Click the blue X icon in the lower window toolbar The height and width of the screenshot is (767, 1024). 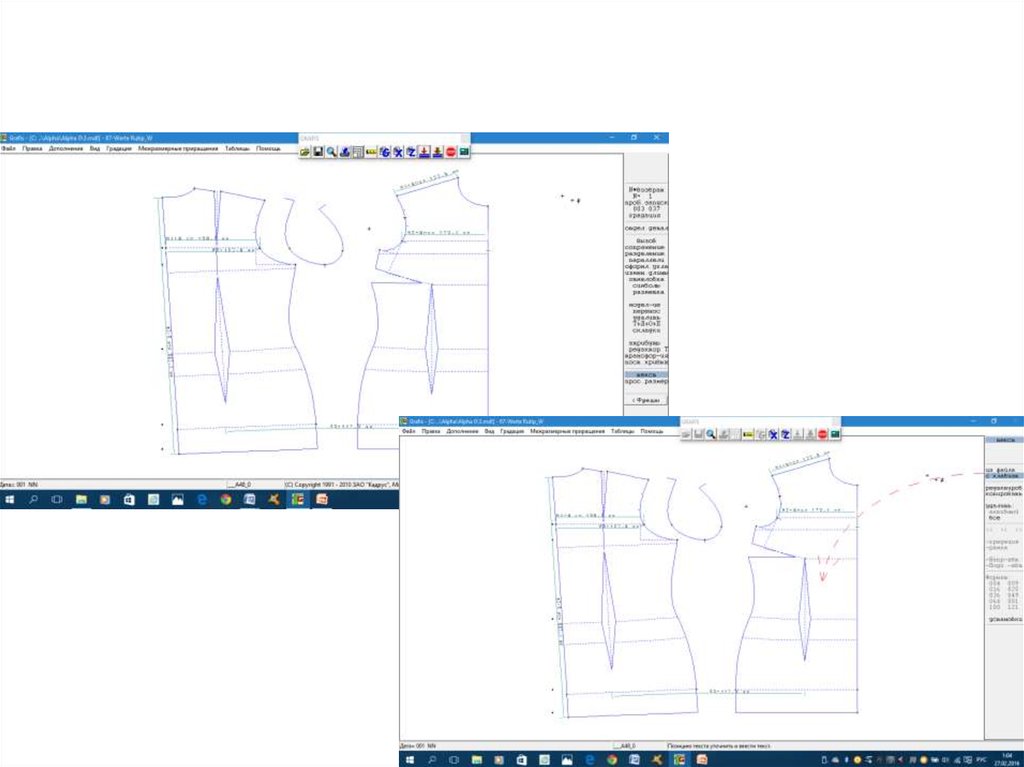point(773,434)
